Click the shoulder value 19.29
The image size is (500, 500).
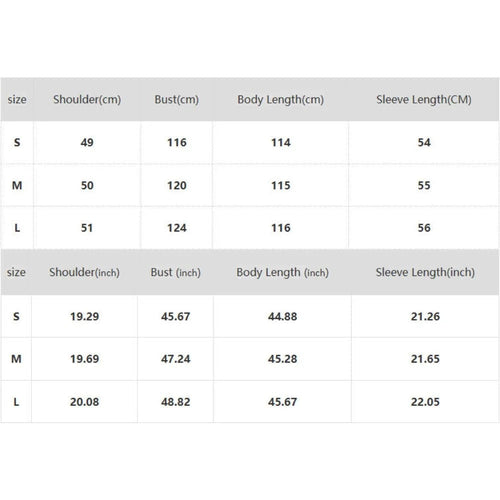pos(84,316)
